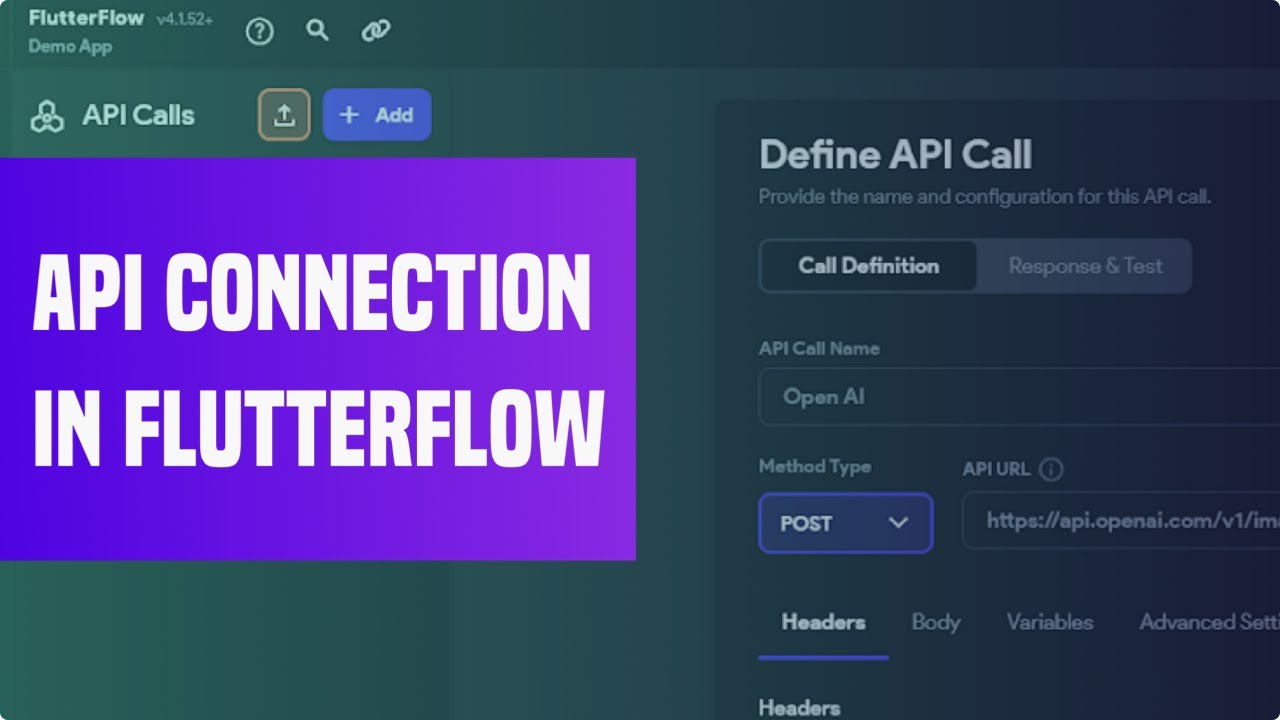Click the Demo App project name
The width and height of the screenshot is (1280, 720).
click(x=70, y=47)
